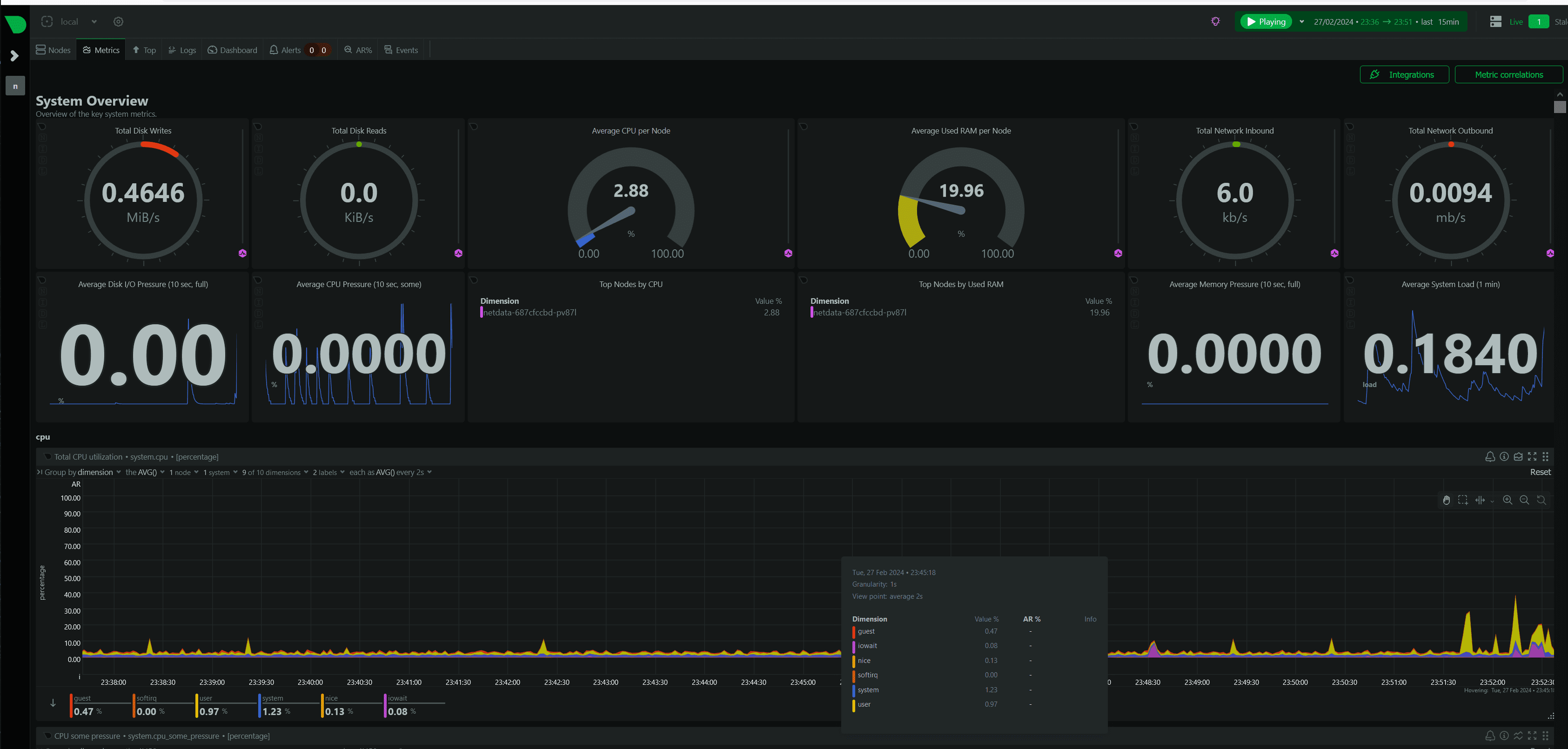The width and height of the screenshot is (1568, 749).
Task: Open '9 of 10 dimensions' dropdown
Action: (275, 472)
